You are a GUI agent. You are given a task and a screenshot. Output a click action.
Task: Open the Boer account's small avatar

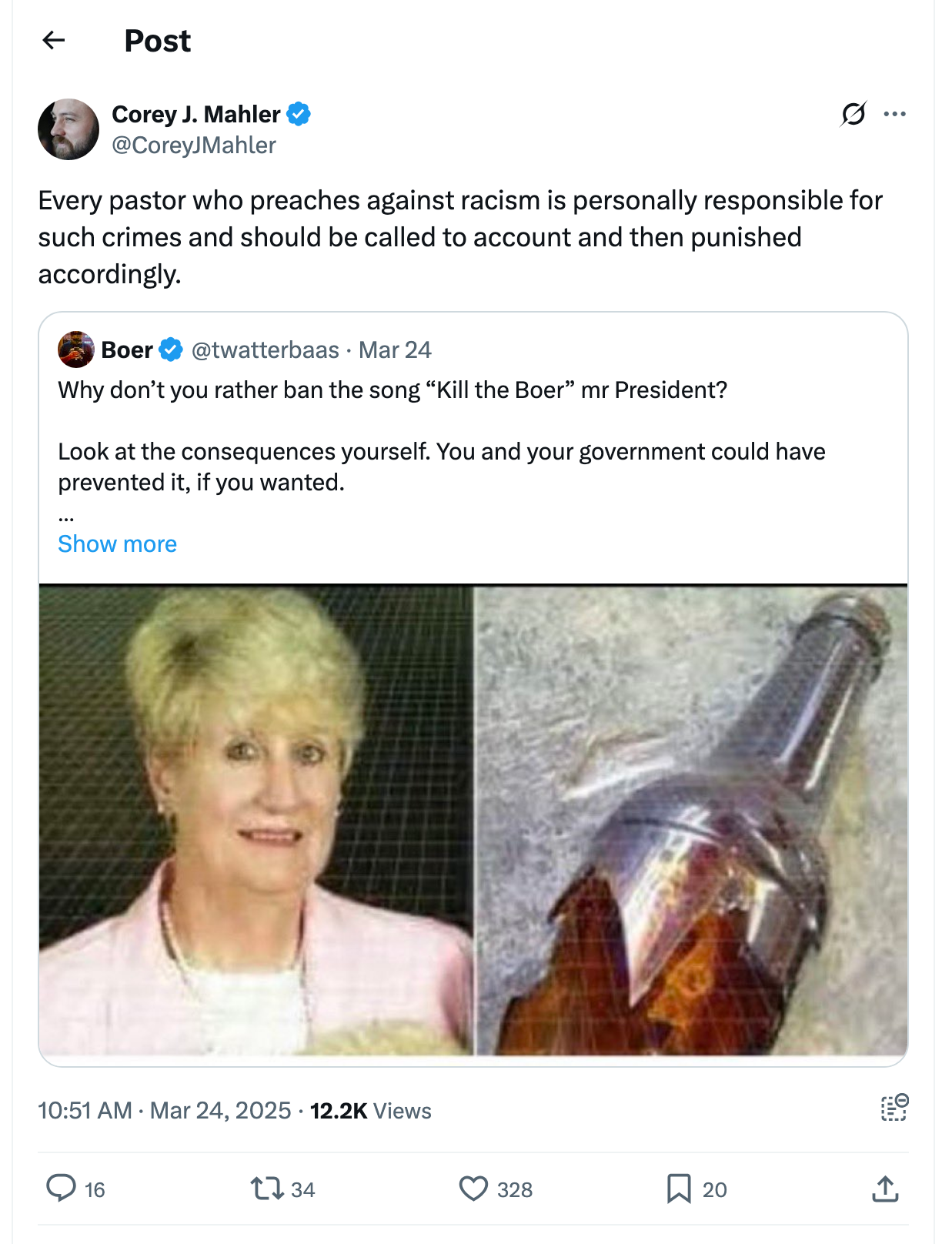[x=75, y=349]
